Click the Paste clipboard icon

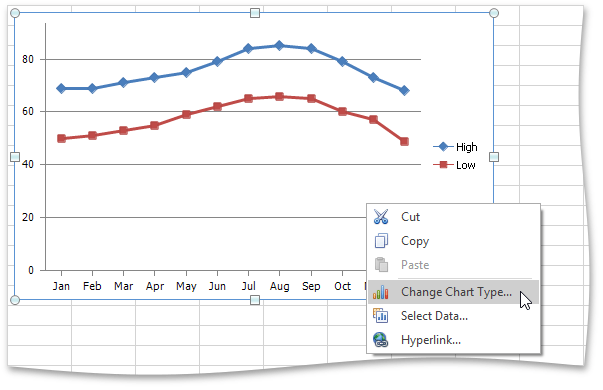coord(381,265)
